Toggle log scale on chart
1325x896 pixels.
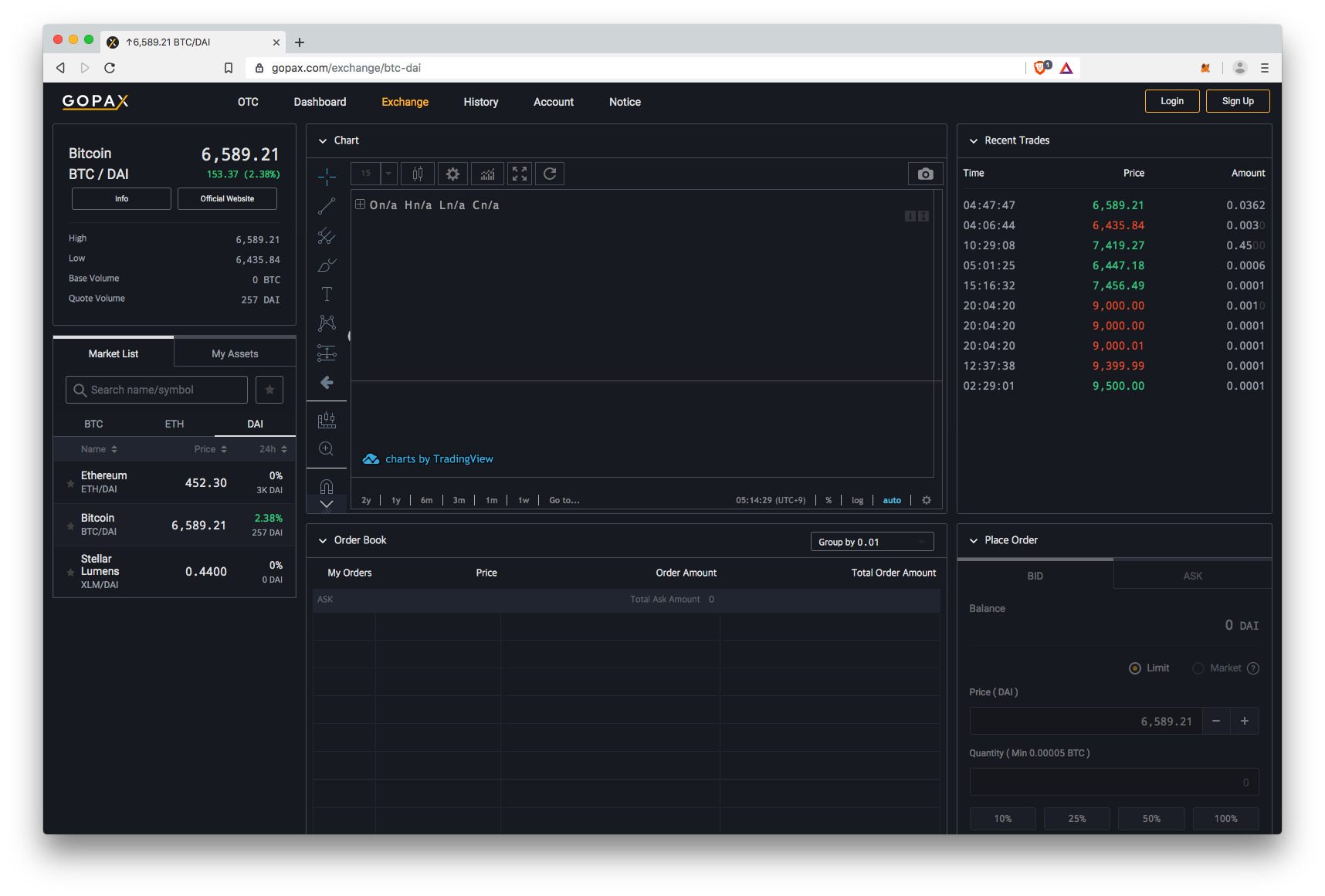857,500
